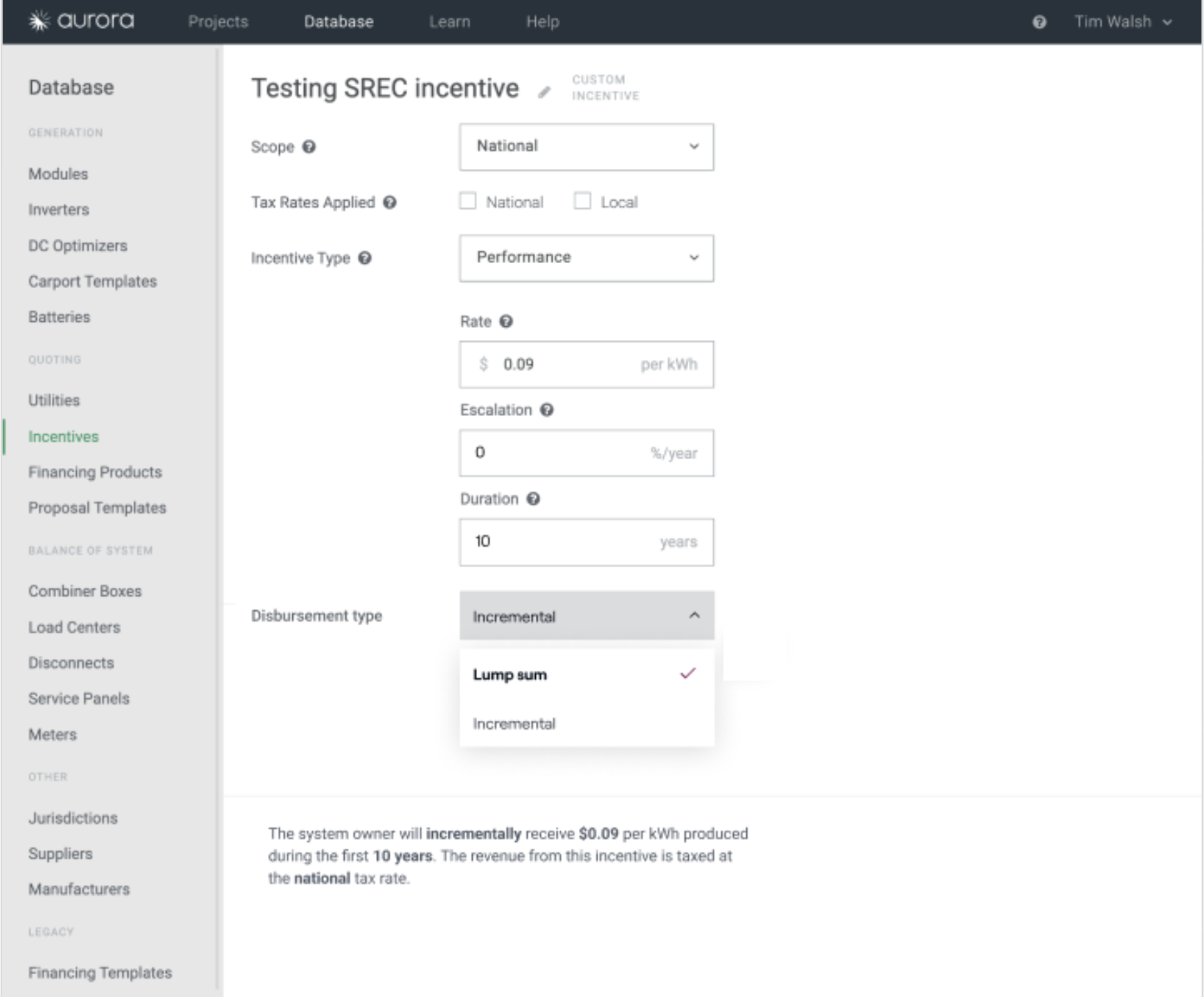Screen dimensions: 1204x997
Task: Open the Tim Walsh account menu
Action: [1122, 22]
